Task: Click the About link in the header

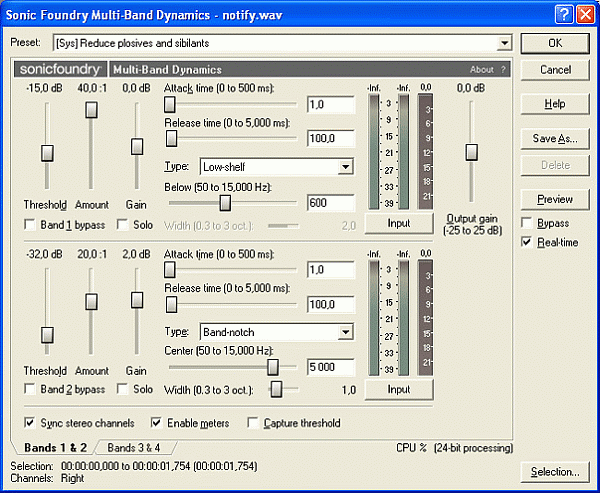Action: coord(481,70)
